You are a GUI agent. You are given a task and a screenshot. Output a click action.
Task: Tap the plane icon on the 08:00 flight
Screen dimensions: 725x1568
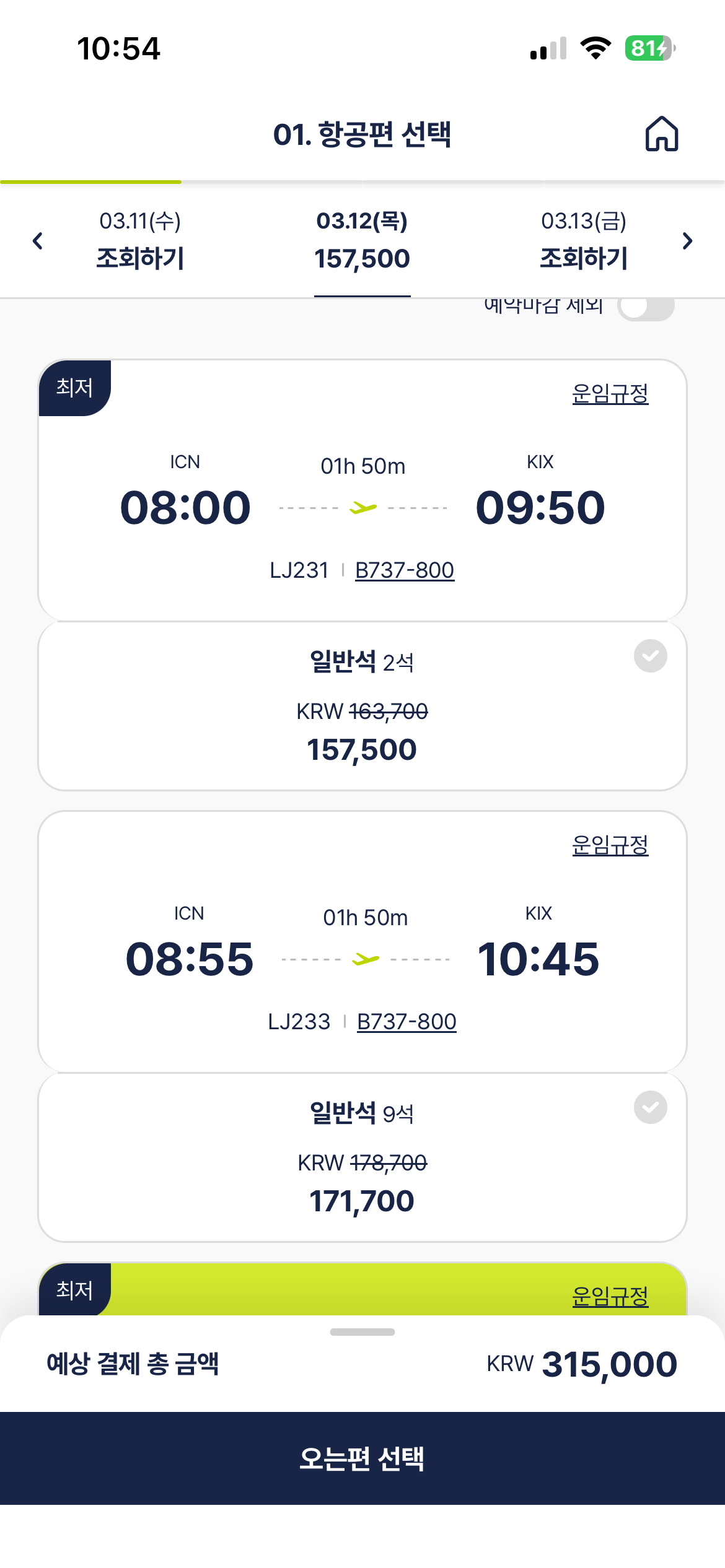(x=363, y=508)
